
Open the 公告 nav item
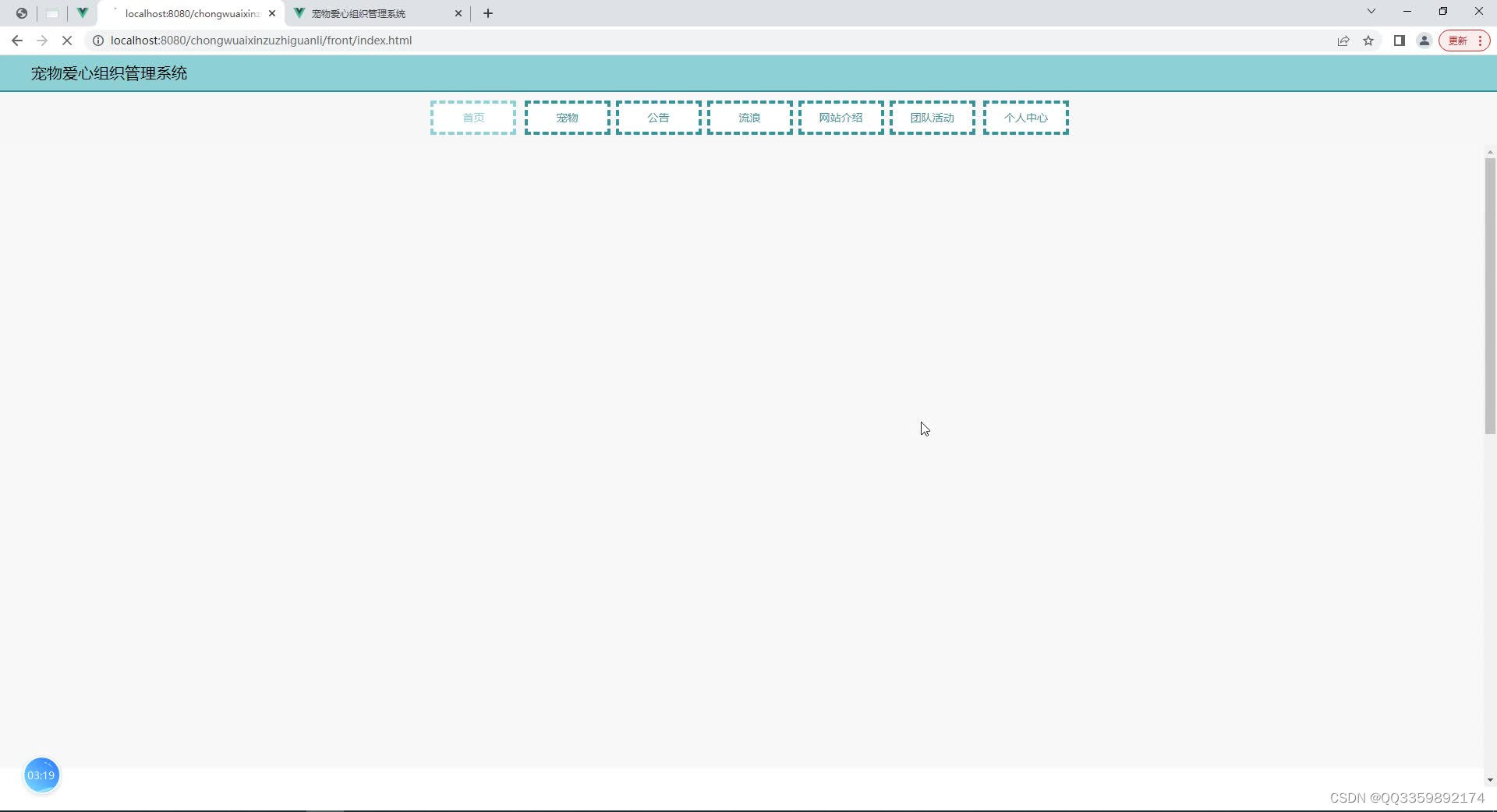(x=659, y=118)
